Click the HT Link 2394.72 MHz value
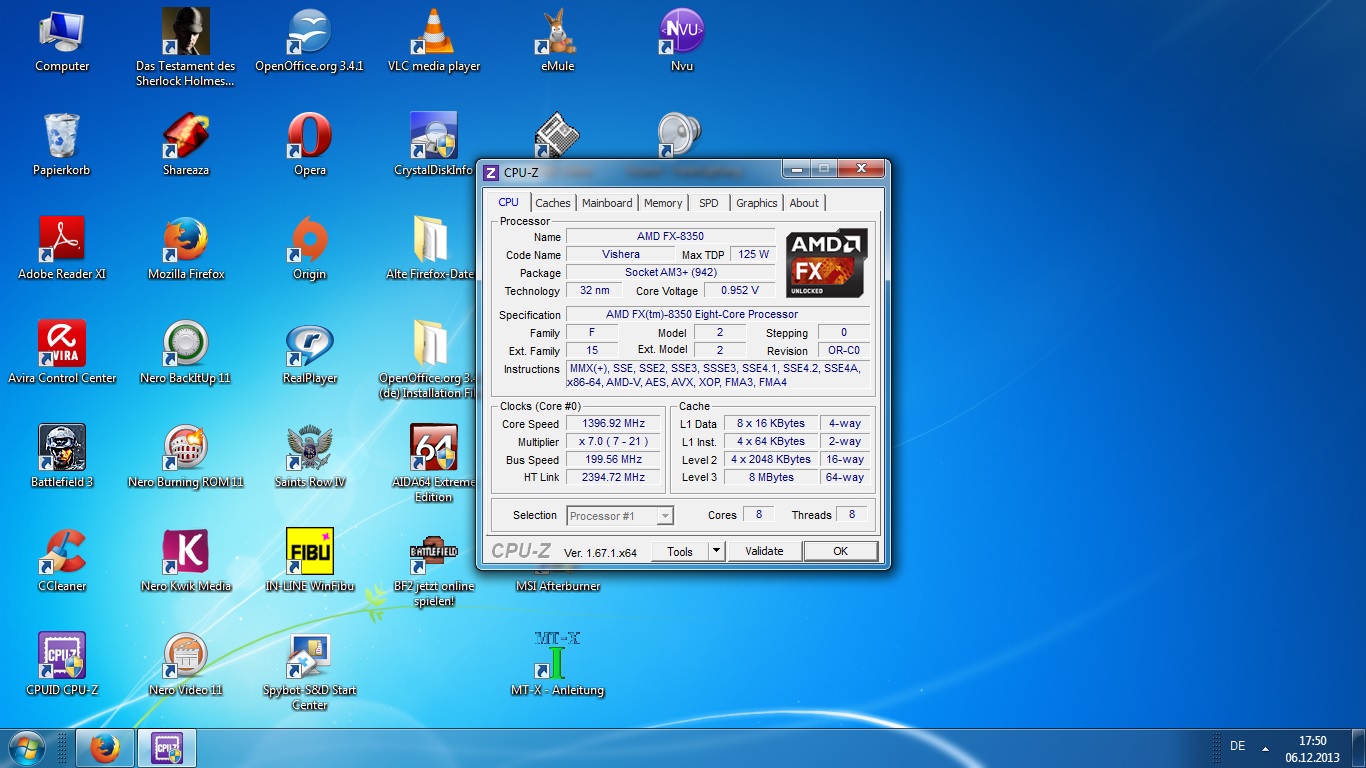 pos(613,478)
